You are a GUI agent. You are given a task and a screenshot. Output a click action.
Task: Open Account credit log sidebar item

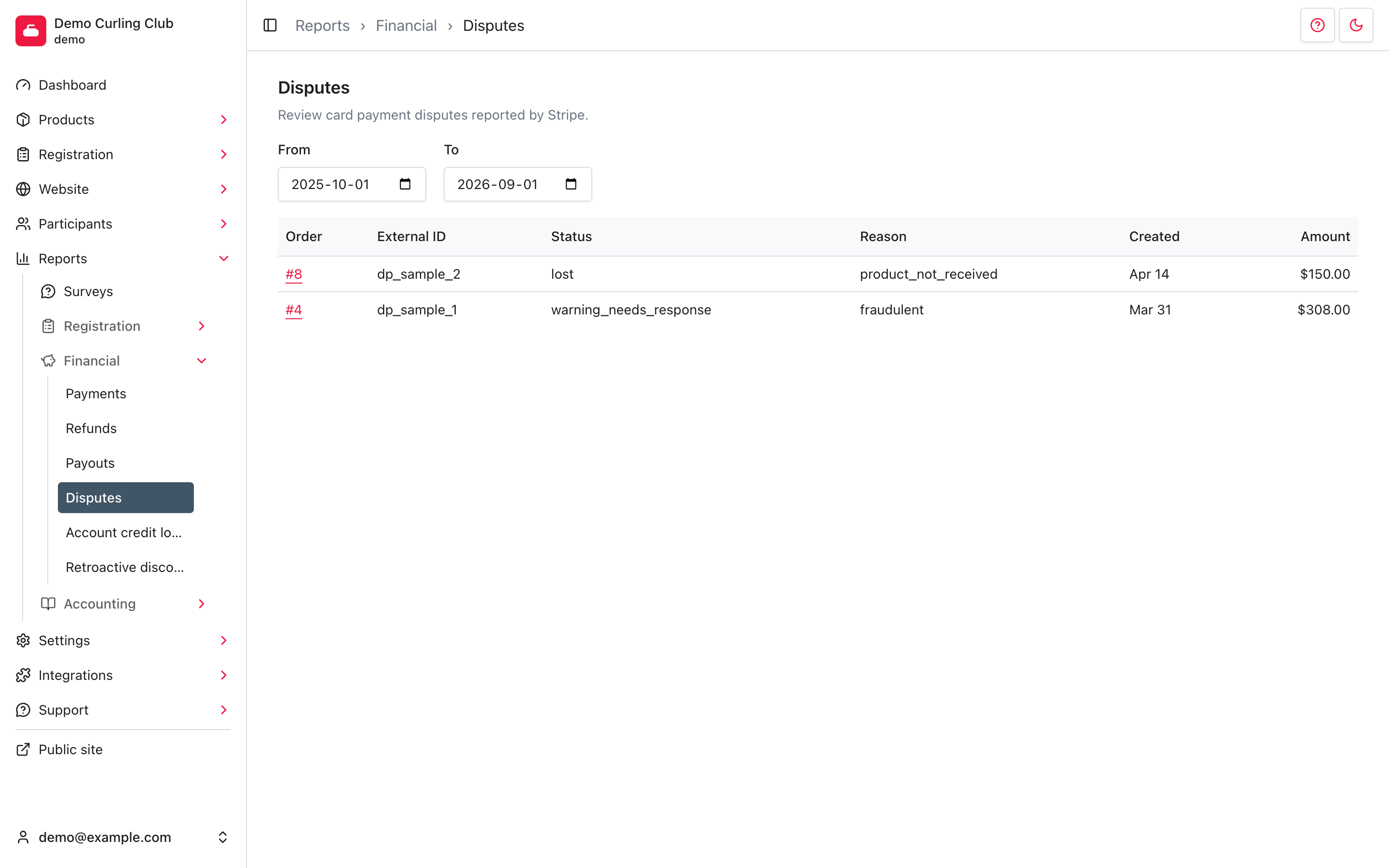[x=126, y=532]
